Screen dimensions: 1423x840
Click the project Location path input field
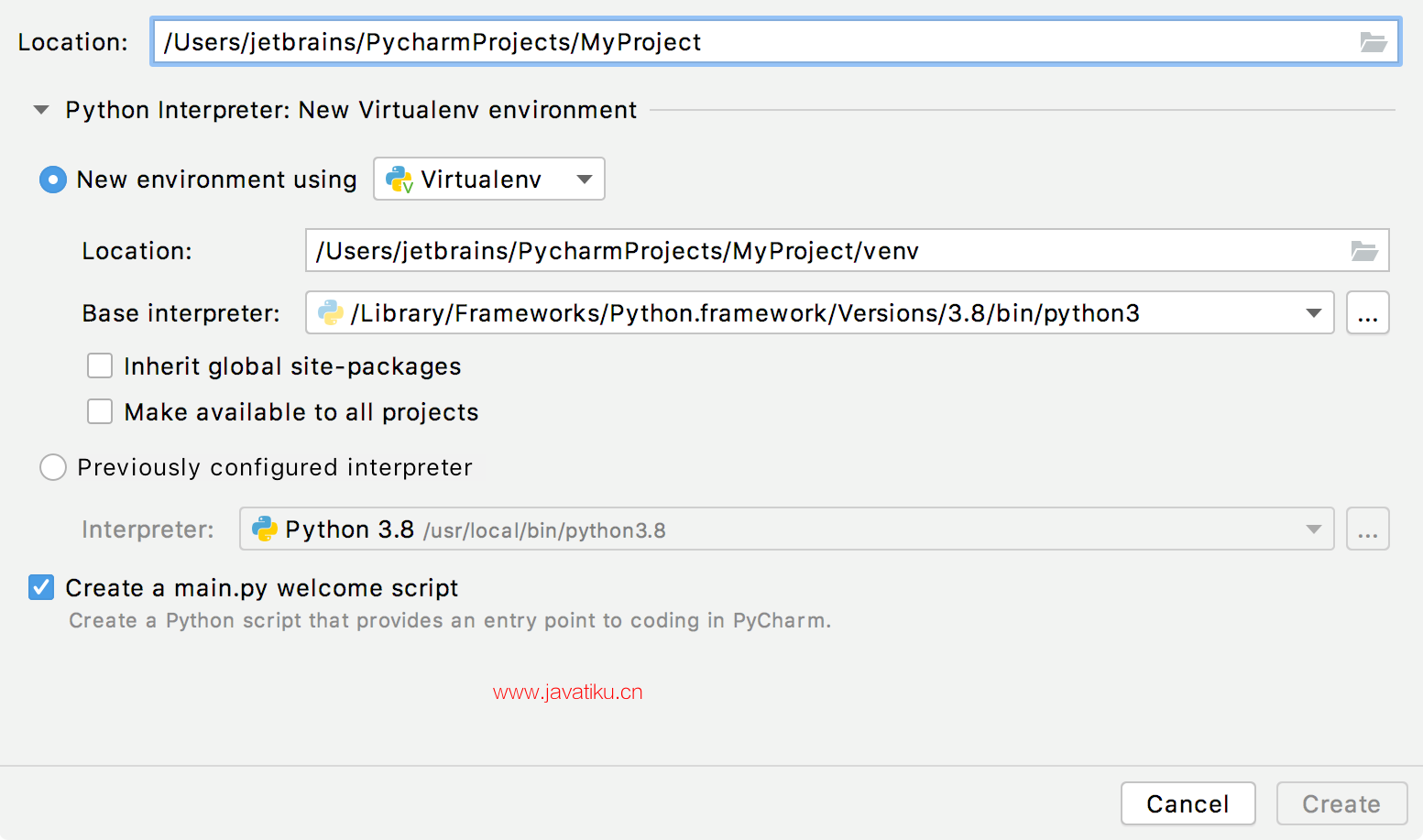(776, 42)
